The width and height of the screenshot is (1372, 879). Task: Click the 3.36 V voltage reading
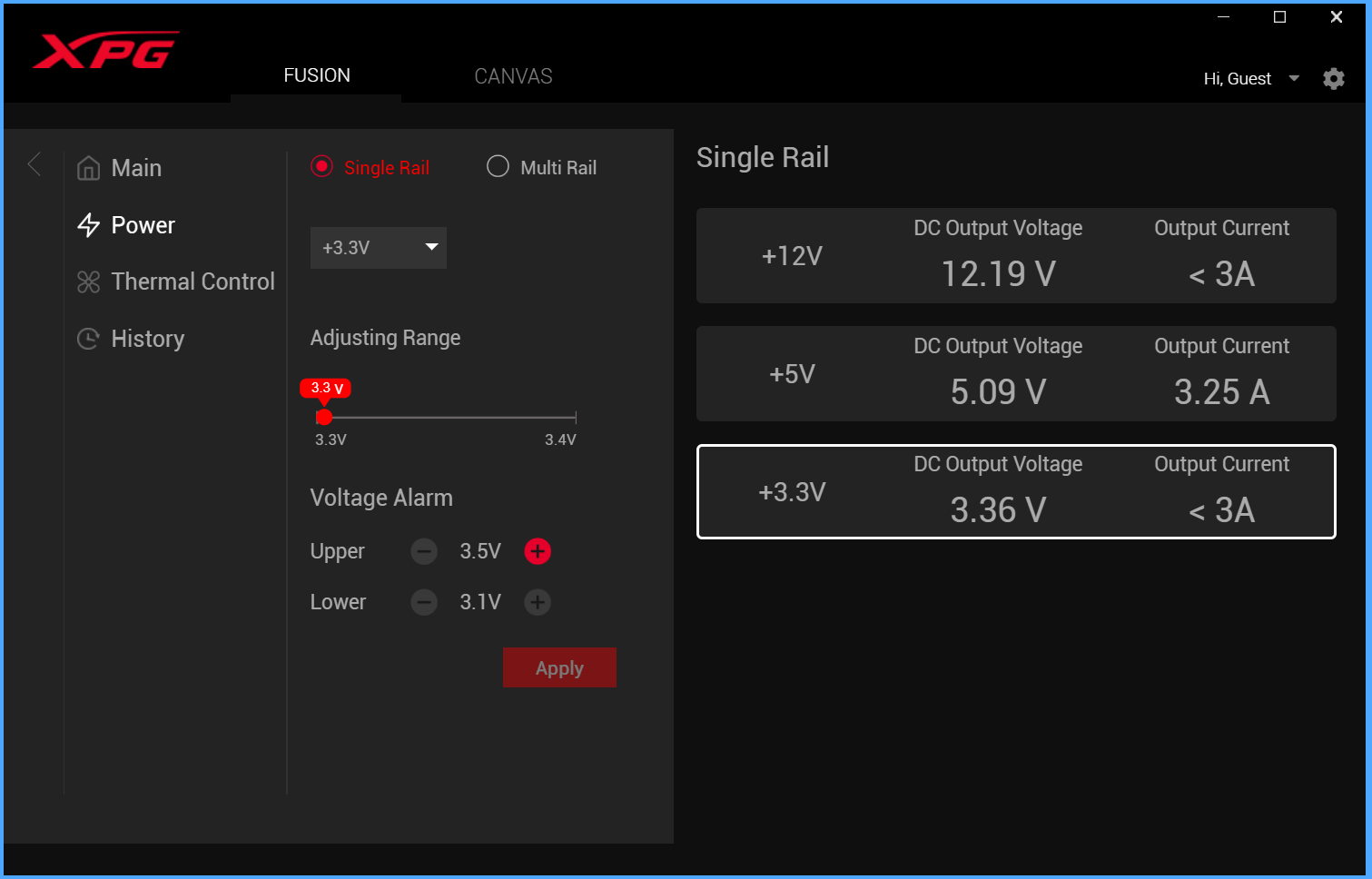(x=998, y=510)
